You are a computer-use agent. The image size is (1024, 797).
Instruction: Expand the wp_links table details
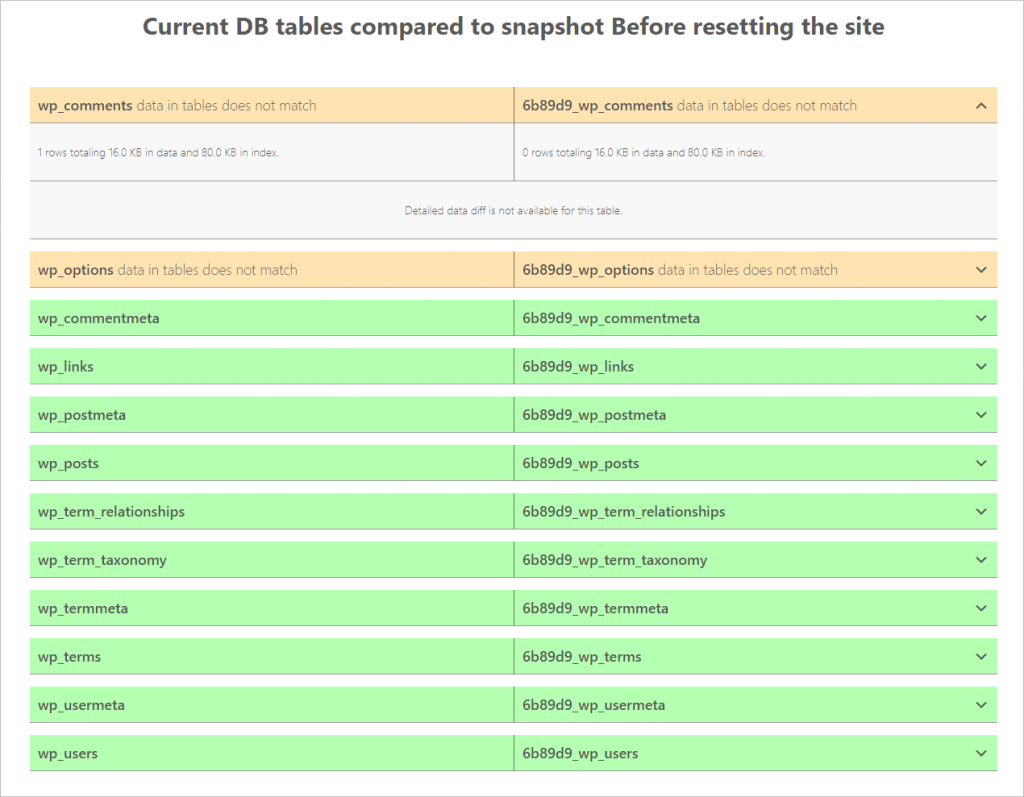tap(981, 366)
